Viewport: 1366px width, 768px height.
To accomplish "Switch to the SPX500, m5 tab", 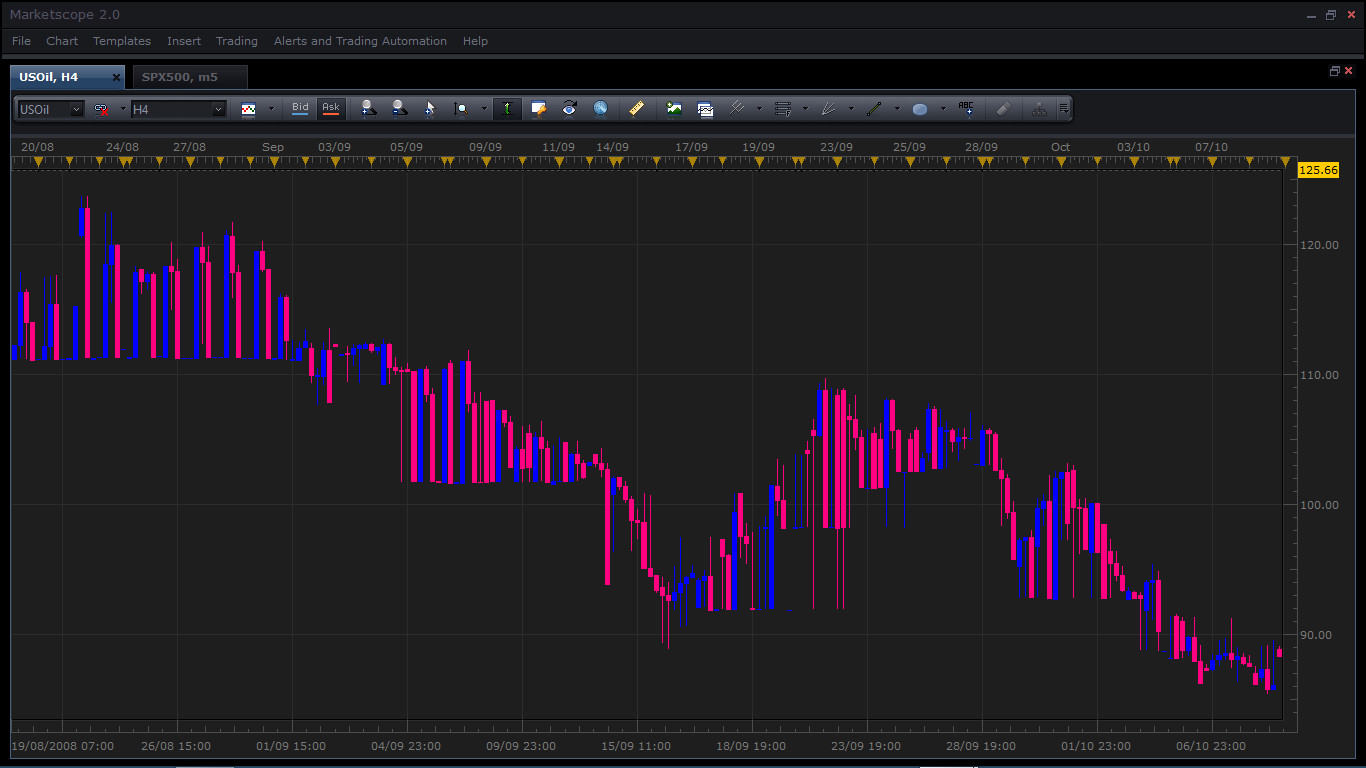I will (180, 77).
